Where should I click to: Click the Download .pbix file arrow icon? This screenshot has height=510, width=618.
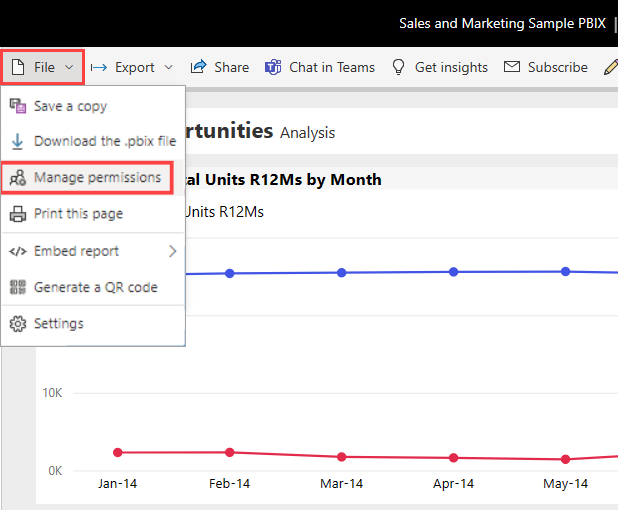(17, 142)
